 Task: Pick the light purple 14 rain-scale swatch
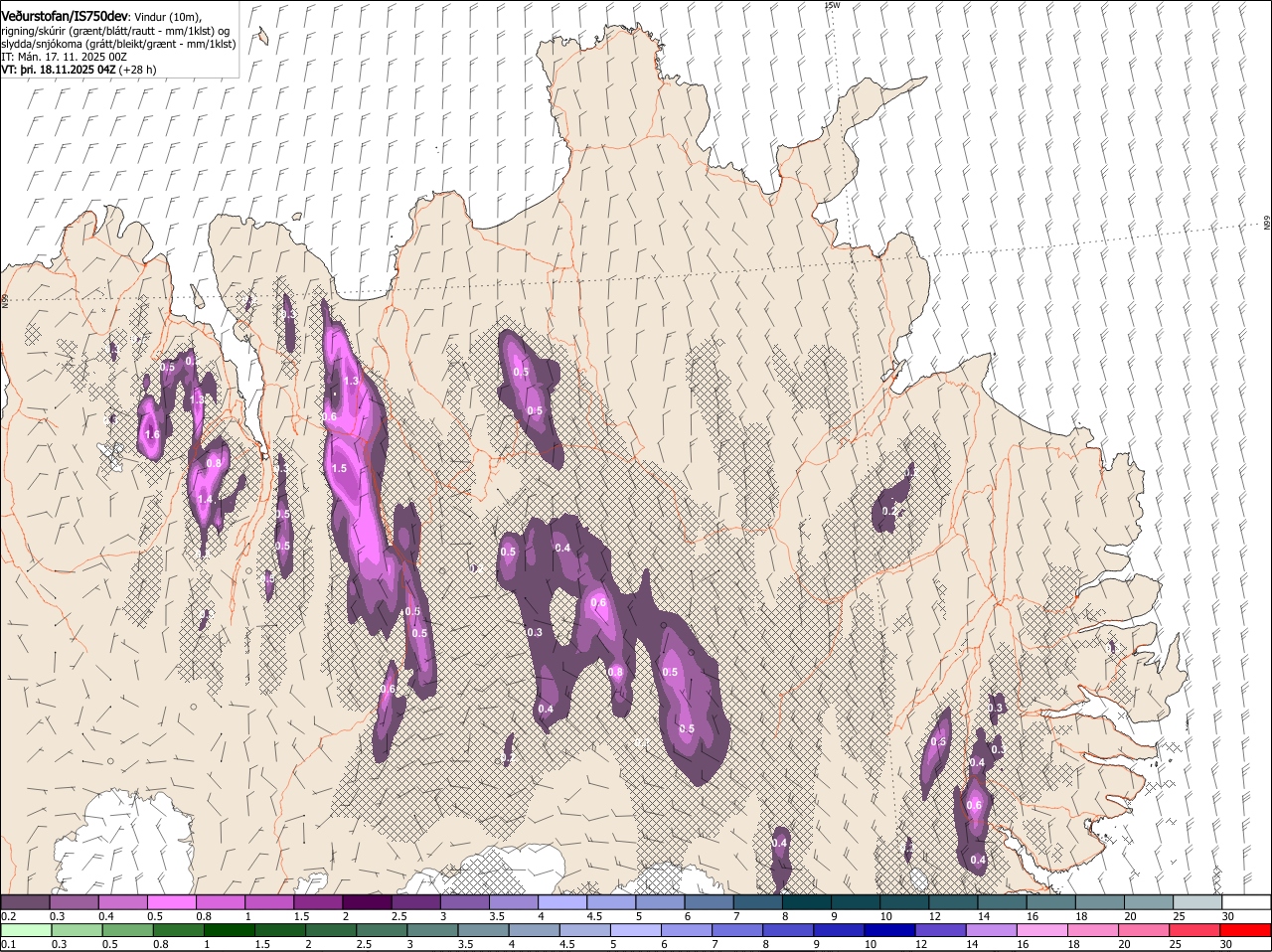click(992, 930)
